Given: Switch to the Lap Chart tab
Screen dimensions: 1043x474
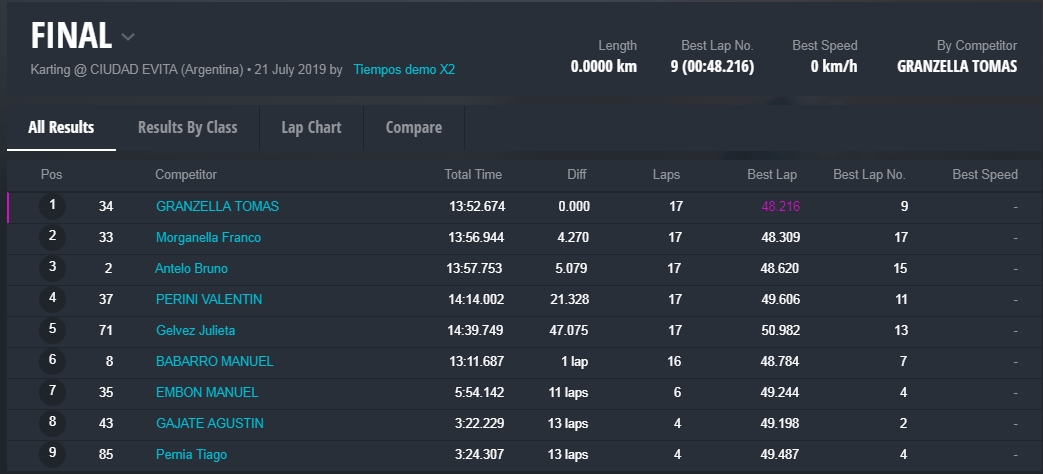Looking at the screenshot, I should coord(311,127).
